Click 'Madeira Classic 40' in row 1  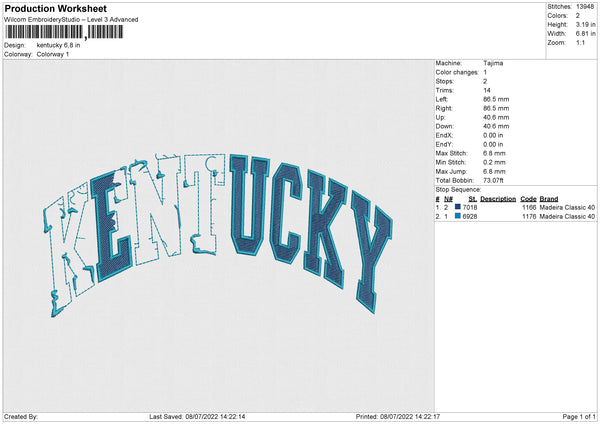coord(567,207)
